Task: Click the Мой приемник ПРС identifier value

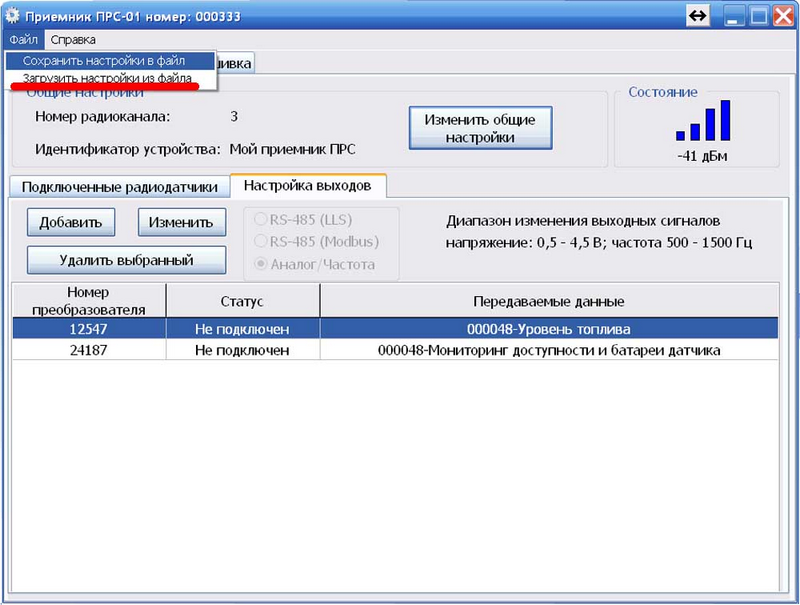Action: click(292, 149)
